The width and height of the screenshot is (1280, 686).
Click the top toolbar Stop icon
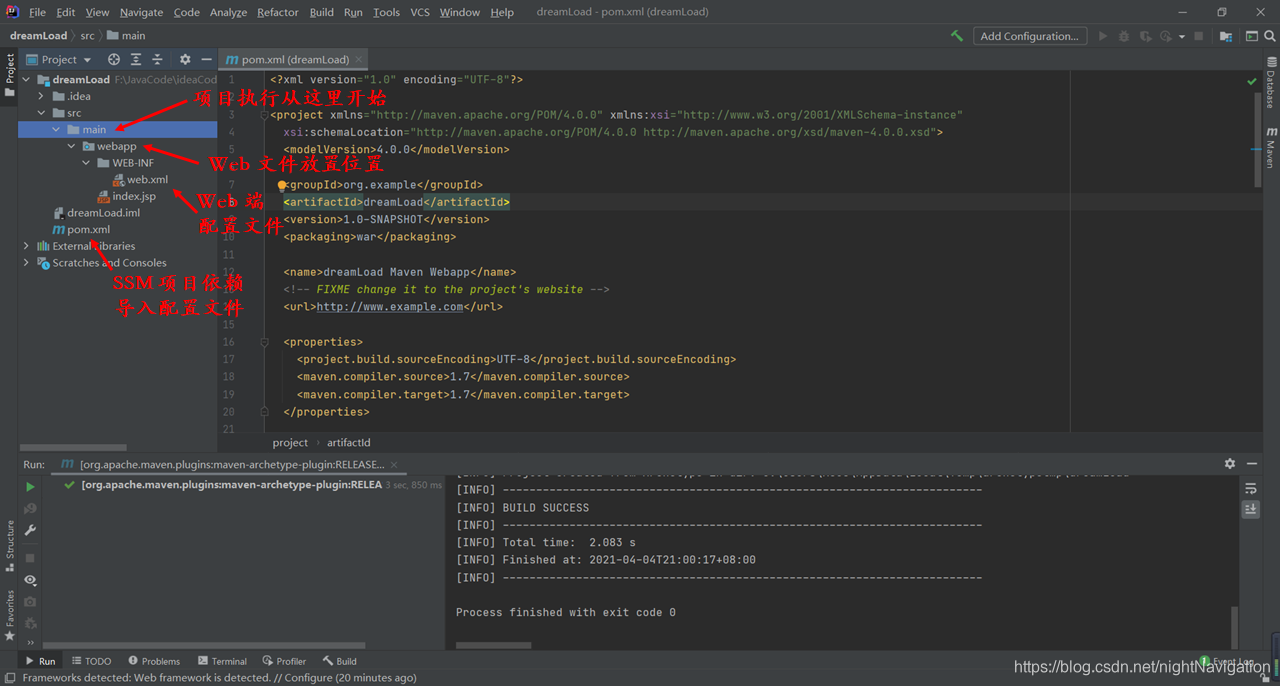(x=1198, y=36)
